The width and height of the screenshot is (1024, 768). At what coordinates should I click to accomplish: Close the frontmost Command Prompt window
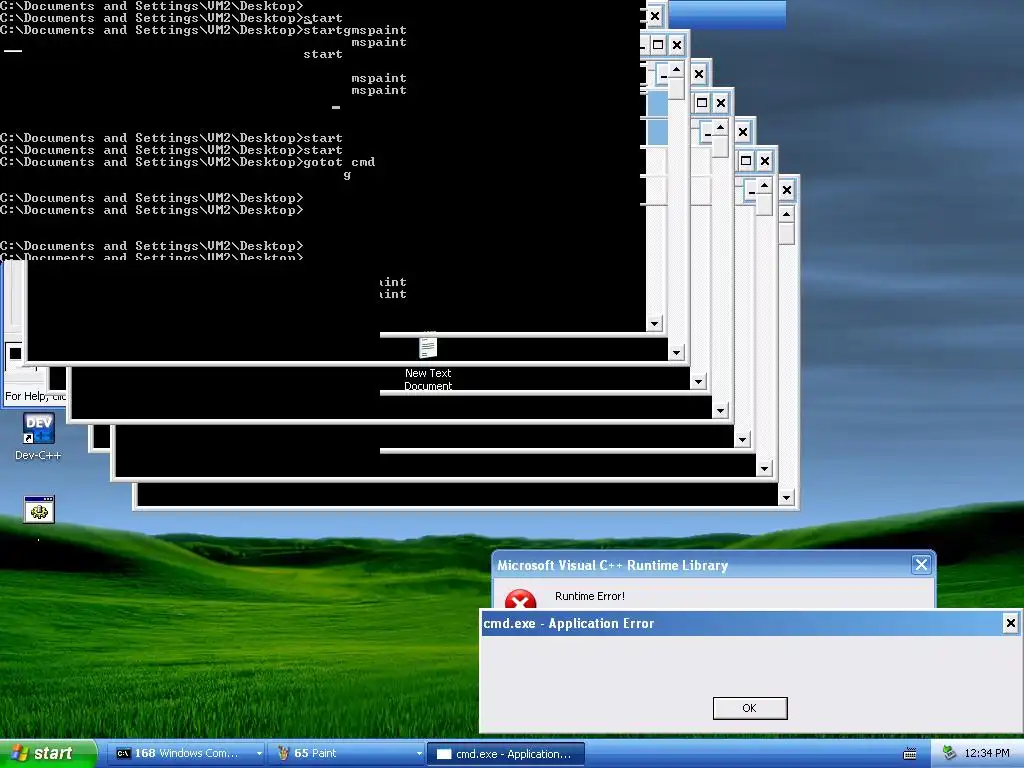coord(655,16)
